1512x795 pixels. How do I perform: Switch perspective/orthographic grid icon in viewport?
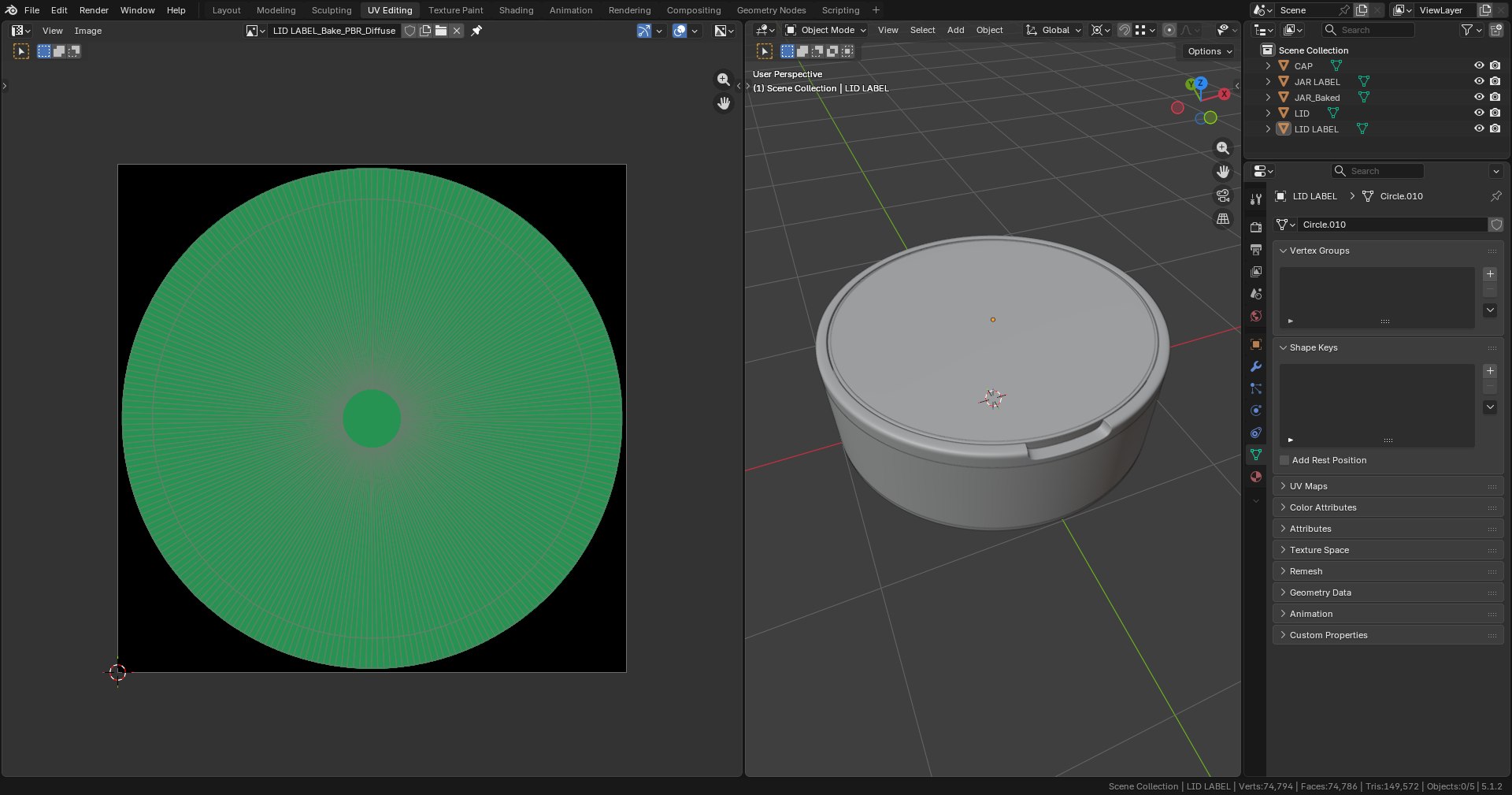coord(1223,219)
